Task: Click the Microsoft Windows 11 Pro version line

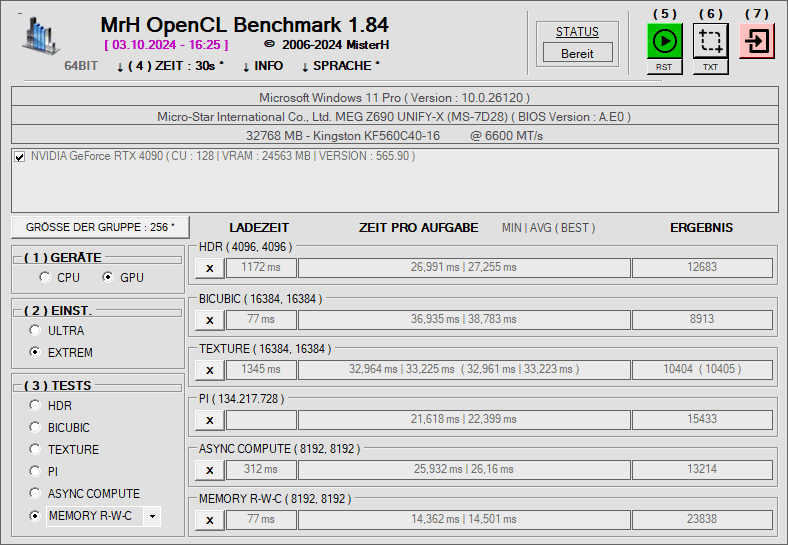Action: coord(395,97)
